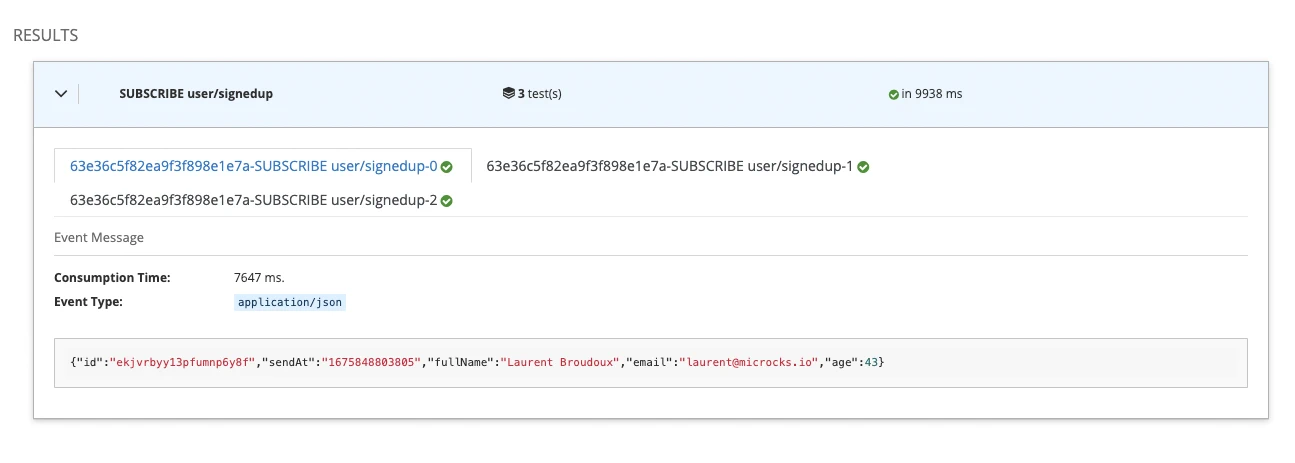Click the application/json event type badge

tap(289, 302)
